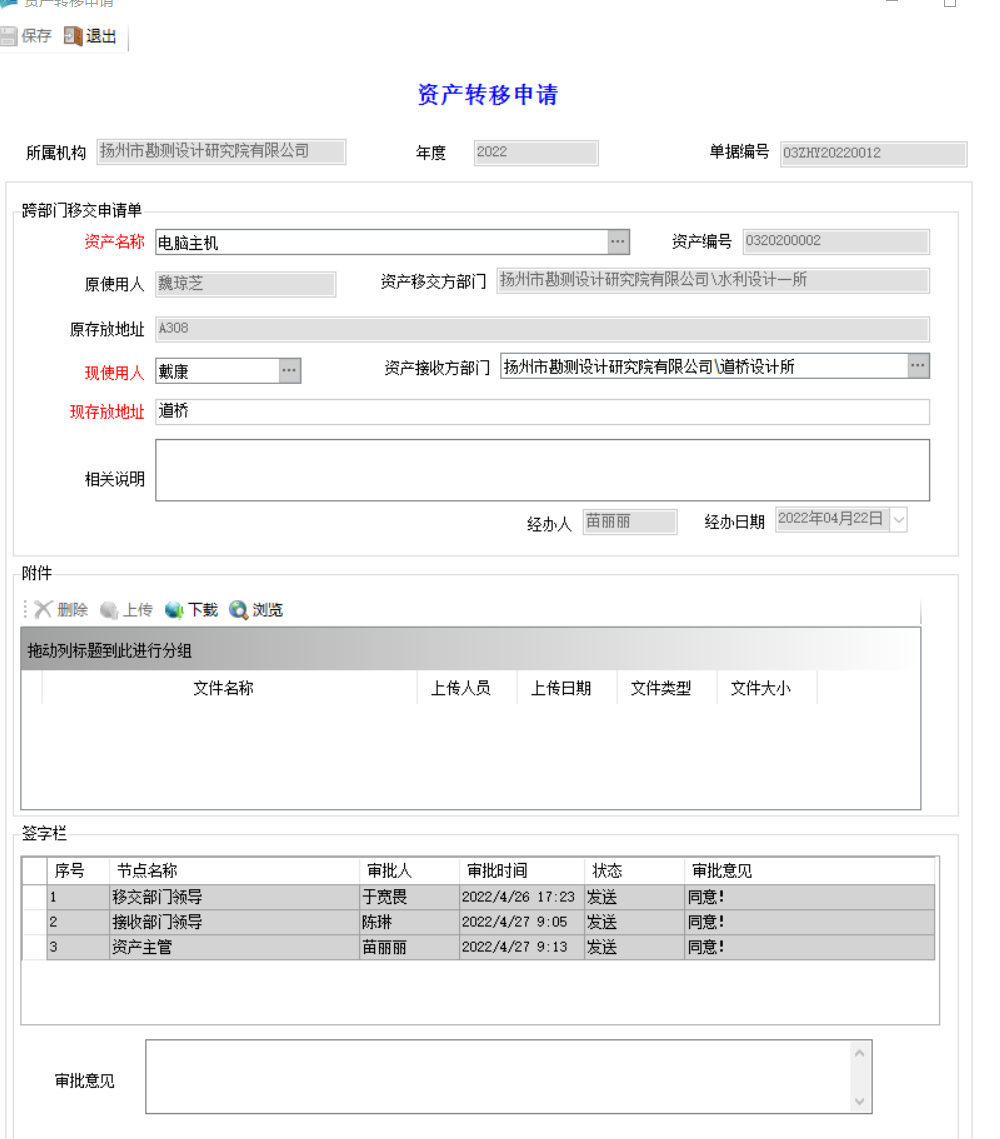Click approver cell 于宽畏
The image size is (1000, 1139).
point(410,897)
